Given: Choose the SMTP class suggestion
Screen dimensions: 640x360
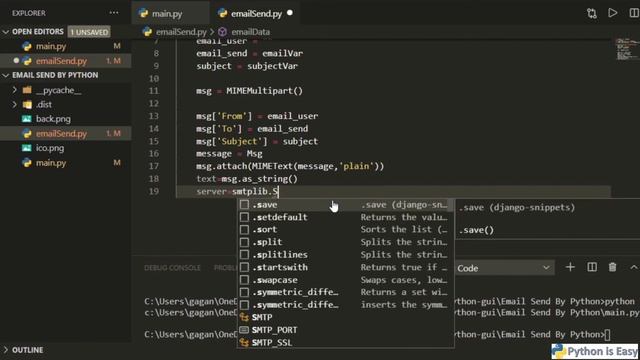Looking at the screenshot, I should tap(345, 317).
